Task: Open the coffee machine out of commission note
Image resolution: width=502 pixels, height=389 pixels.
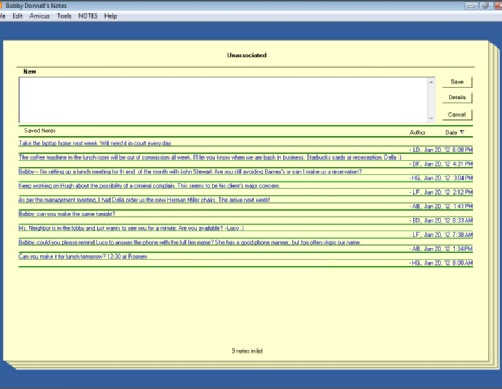Action: [x=210, y=157]
